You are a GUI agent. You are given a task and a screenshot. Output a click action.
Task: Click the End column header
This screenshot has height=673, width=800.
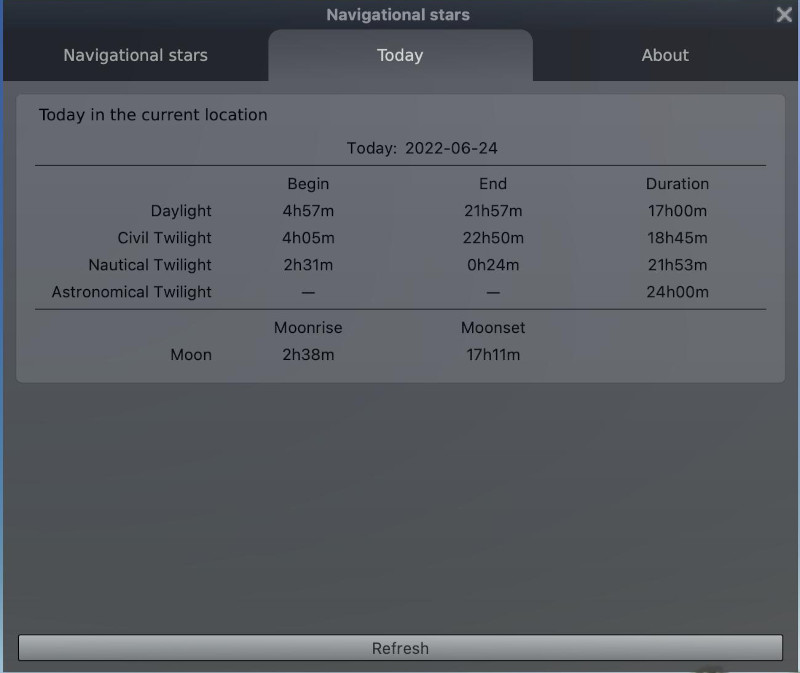click(493, 184)
